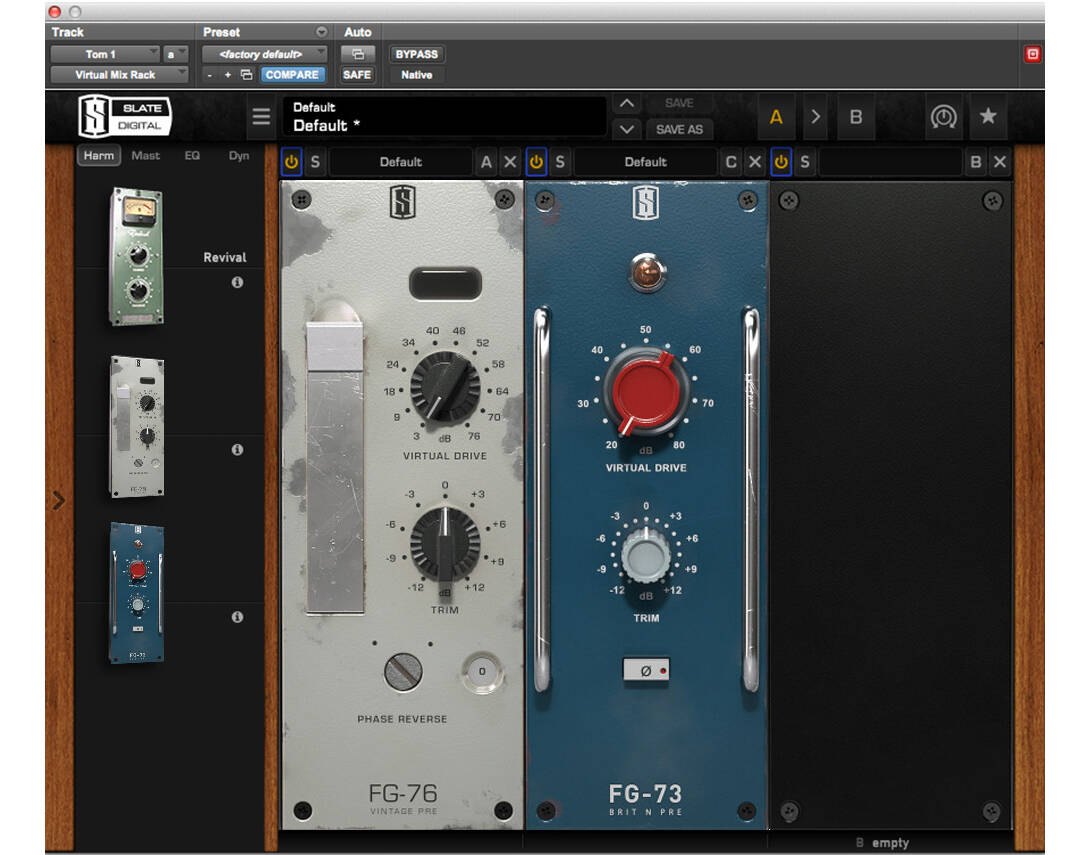Click the third slot letter B
Image resolution: width=1090 pixels, height=855 pixels.
[975, 162]
